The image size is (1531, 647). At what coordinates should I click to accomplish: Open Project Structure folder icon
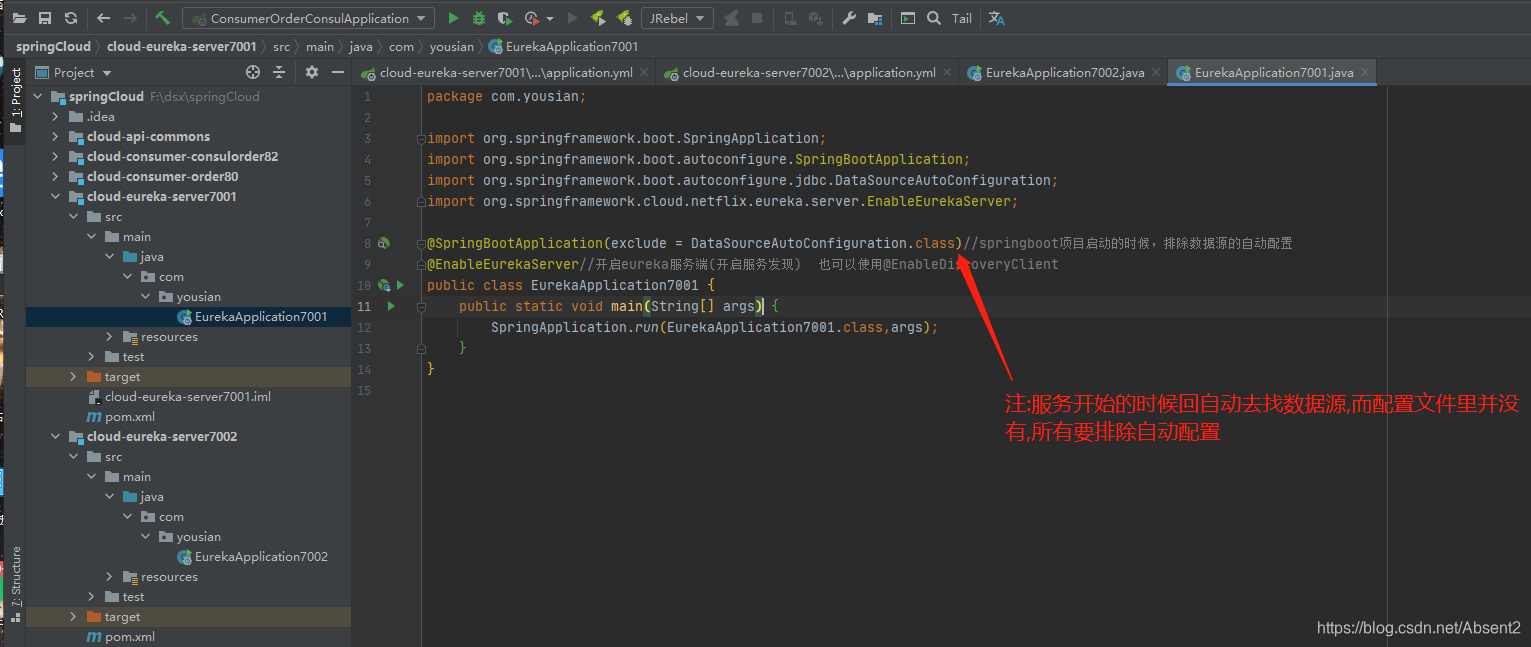(875, 18)
